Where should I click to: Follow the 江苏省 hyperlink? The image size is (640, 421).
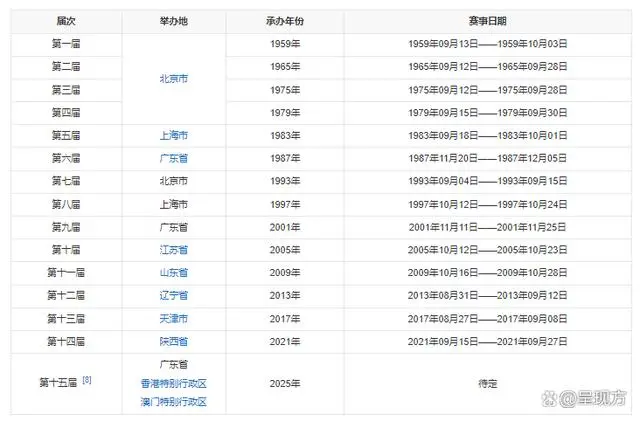[174, 249]
